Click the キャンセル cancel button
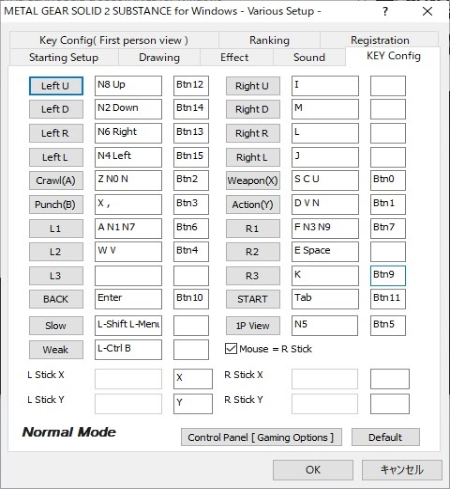This screenshot has height=489, width=450. pos(402,470)
